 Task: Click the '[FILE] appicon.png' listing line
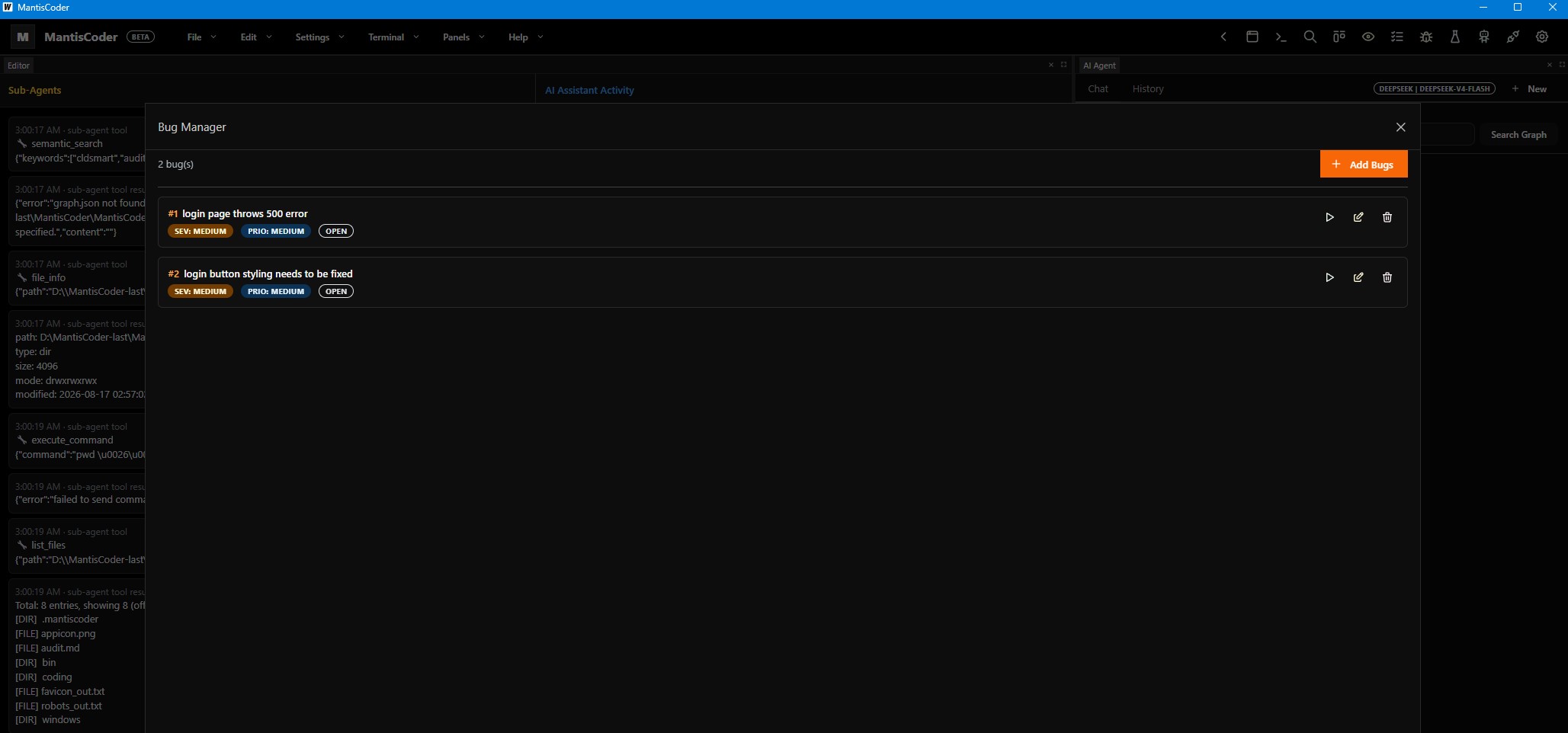(55, 634)
